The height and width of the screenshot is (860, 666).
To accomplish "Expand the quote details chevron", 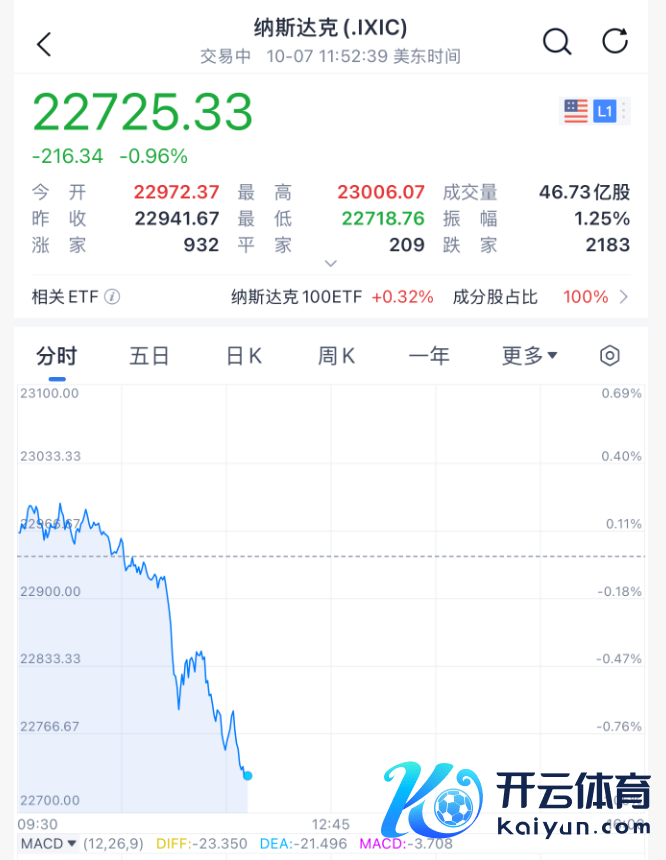I will pos(331,264).
